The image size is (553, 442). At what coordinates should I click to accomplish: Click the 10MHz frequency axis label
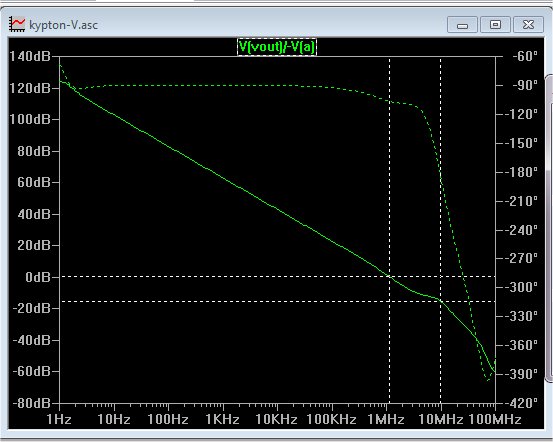(440, 419)
